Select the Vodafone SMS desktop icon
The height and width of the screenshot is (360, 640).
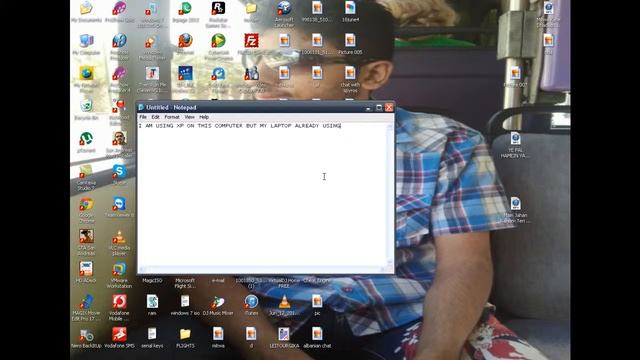click(x=119, y=338)
